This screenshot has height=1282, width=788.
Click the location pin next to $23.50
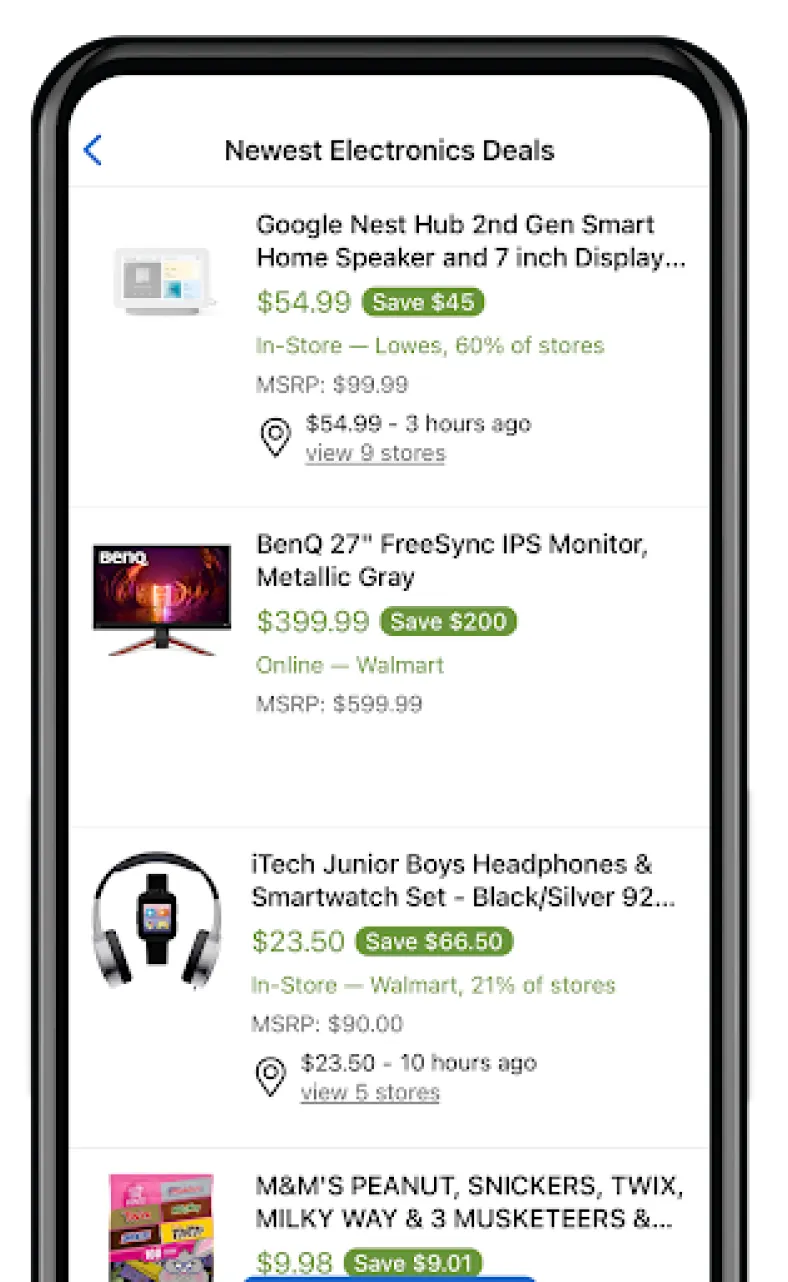270,1076
